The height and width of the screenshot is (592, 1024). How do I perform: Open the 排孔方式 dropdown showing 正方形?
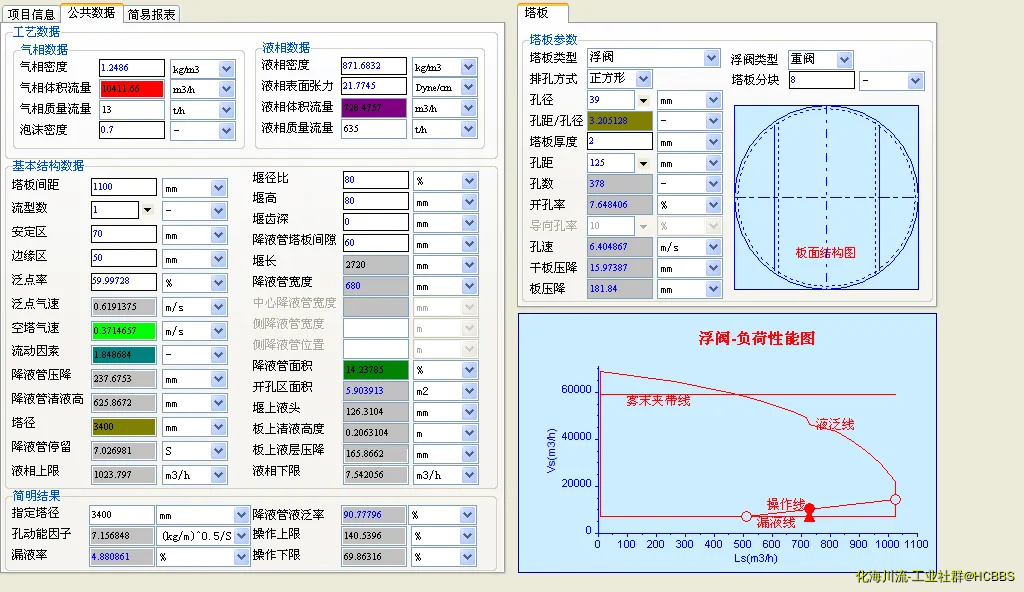643,79
